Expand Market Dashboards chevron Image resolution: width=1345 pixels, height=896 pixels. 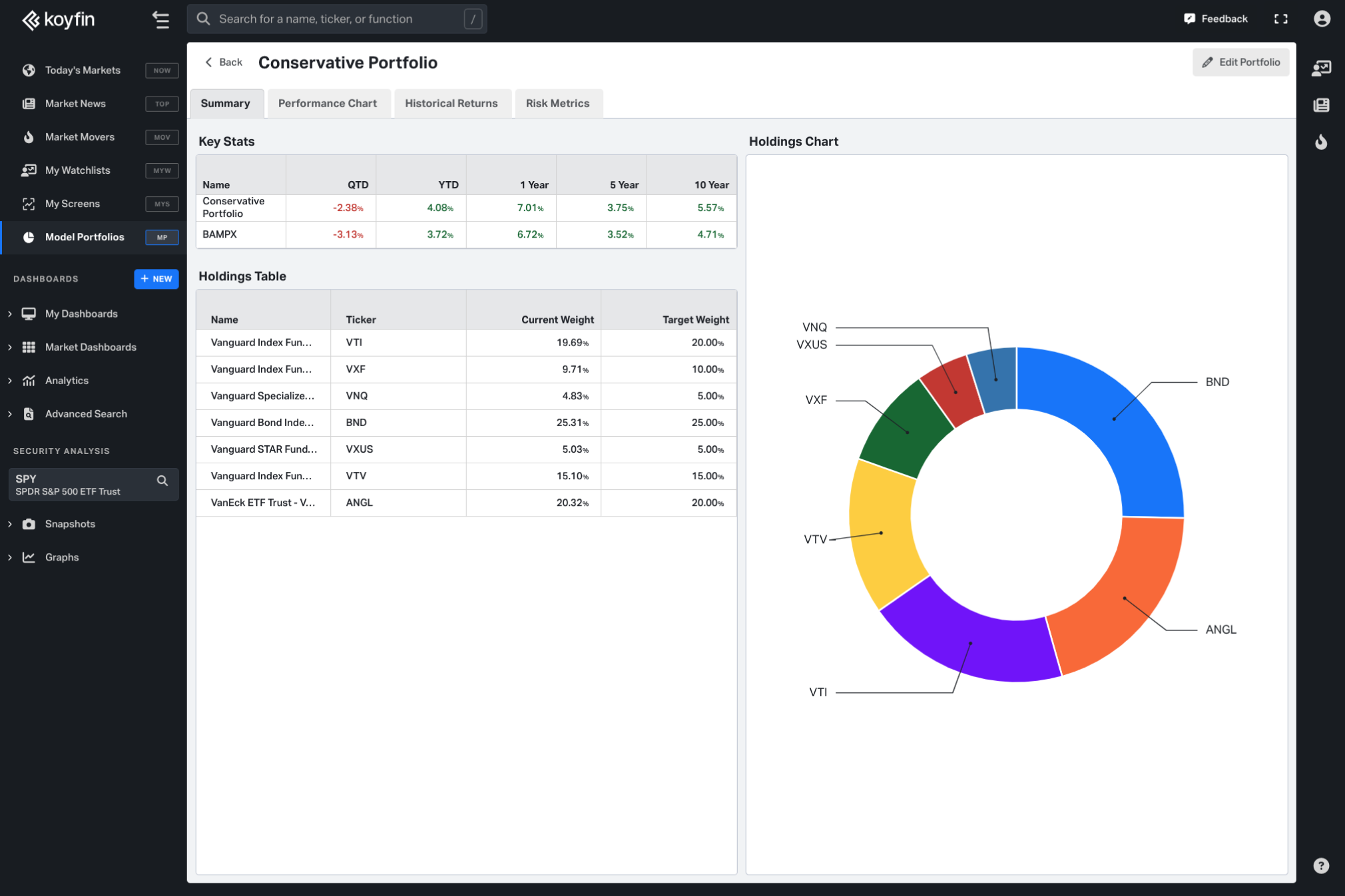[10, 347]
